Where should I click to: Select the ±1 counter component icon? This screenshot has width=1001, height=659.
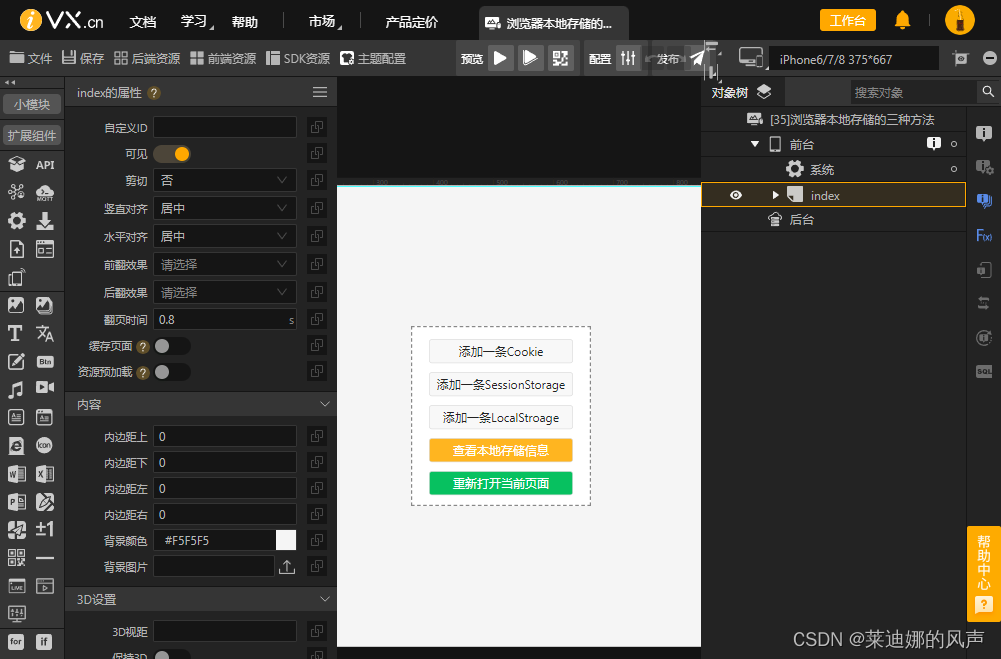[x=45, y=529]
